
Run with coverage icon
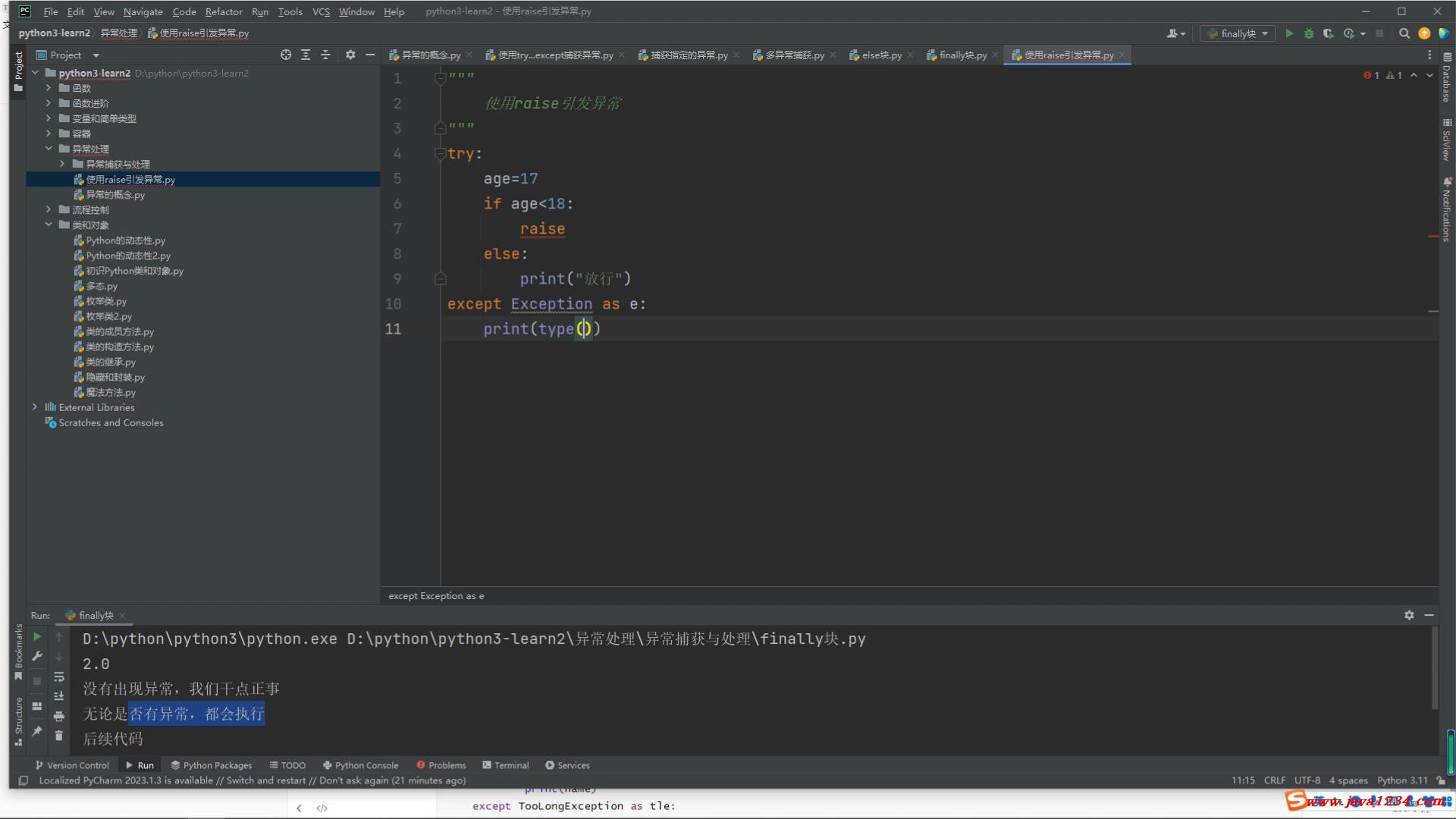1328,33
